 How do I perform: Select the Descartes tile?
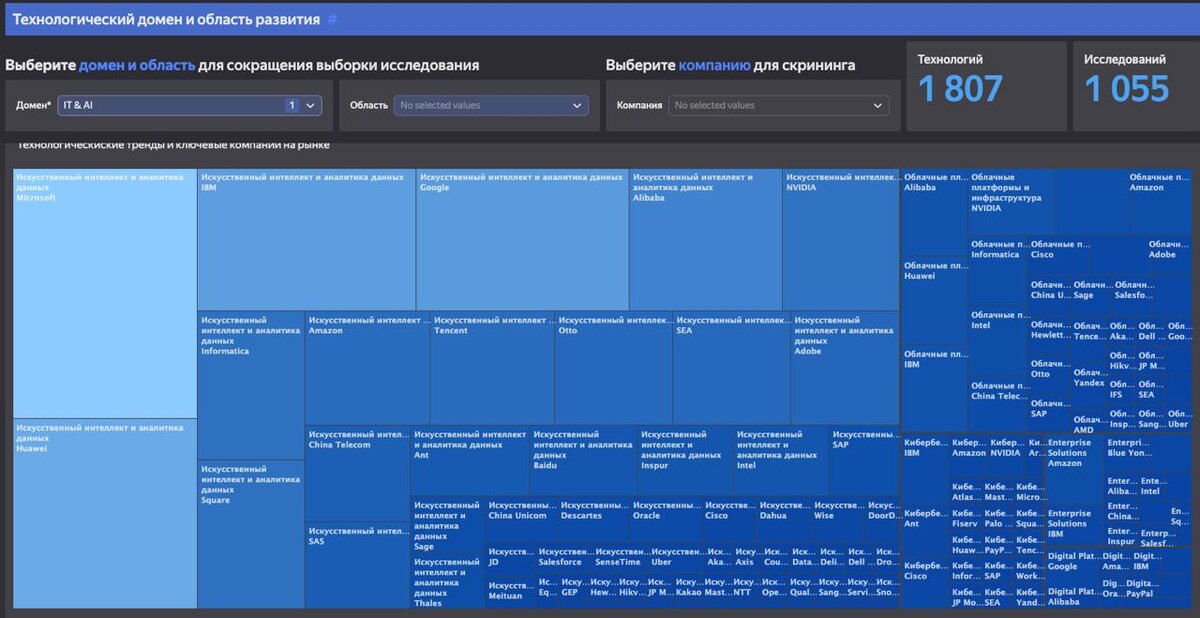(x=593, y=519)
